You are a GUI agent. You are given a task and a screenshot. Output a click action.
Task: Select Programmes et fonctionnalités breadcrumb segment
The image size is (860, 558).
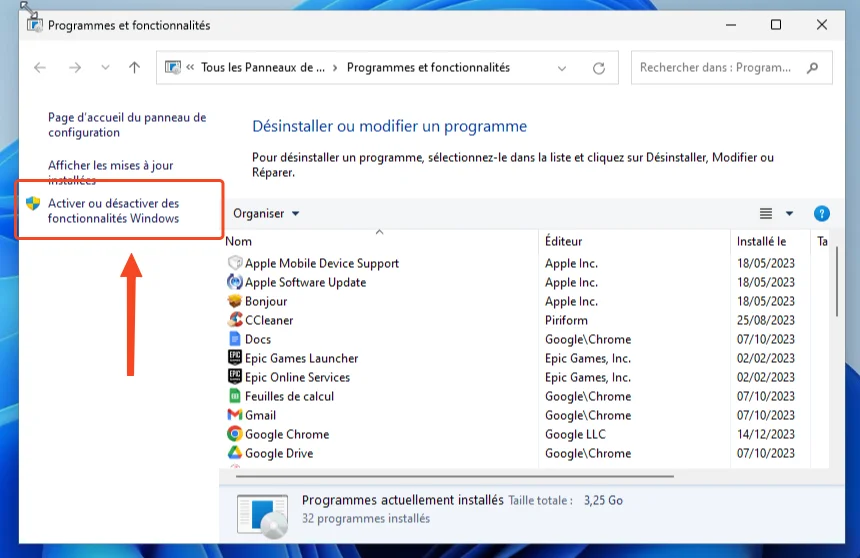[428, 67]
